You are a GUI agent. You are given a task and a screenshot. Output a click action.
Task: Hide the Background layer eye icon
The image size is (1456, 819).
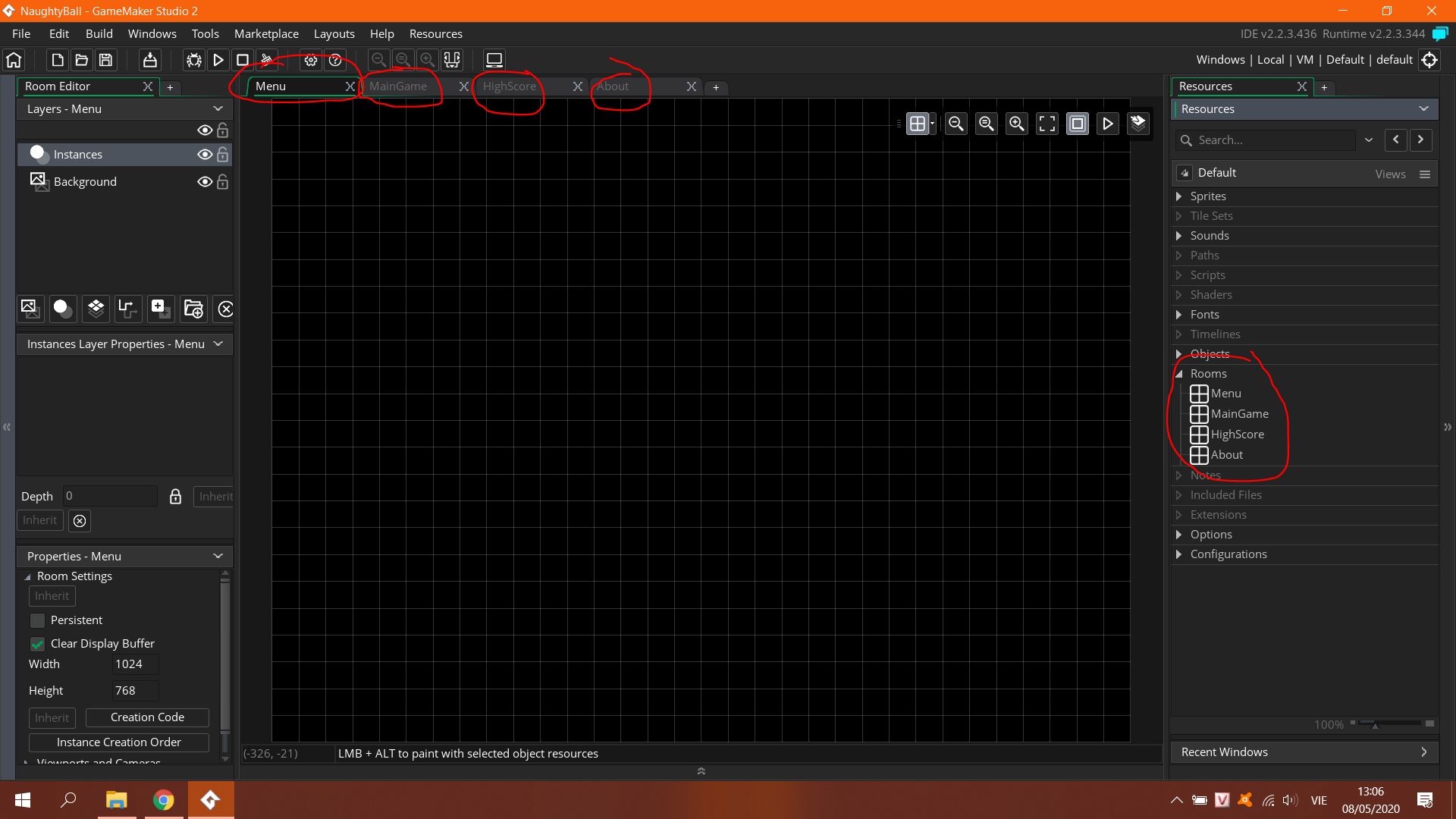pos(204,182)
